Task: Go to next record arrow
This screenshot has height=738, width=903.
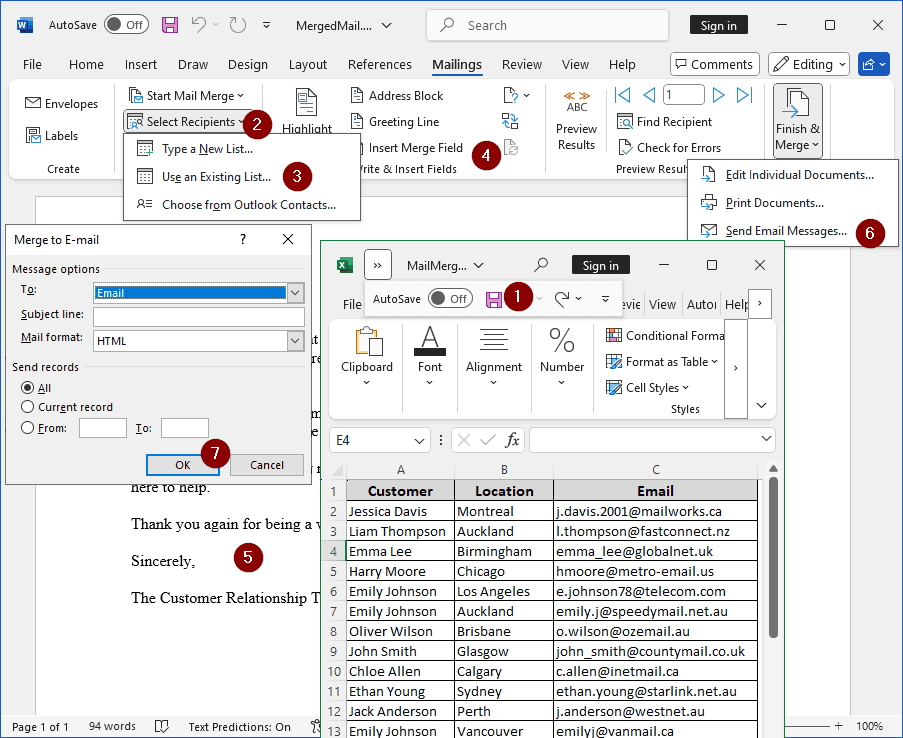Action: tap(718, 95)
